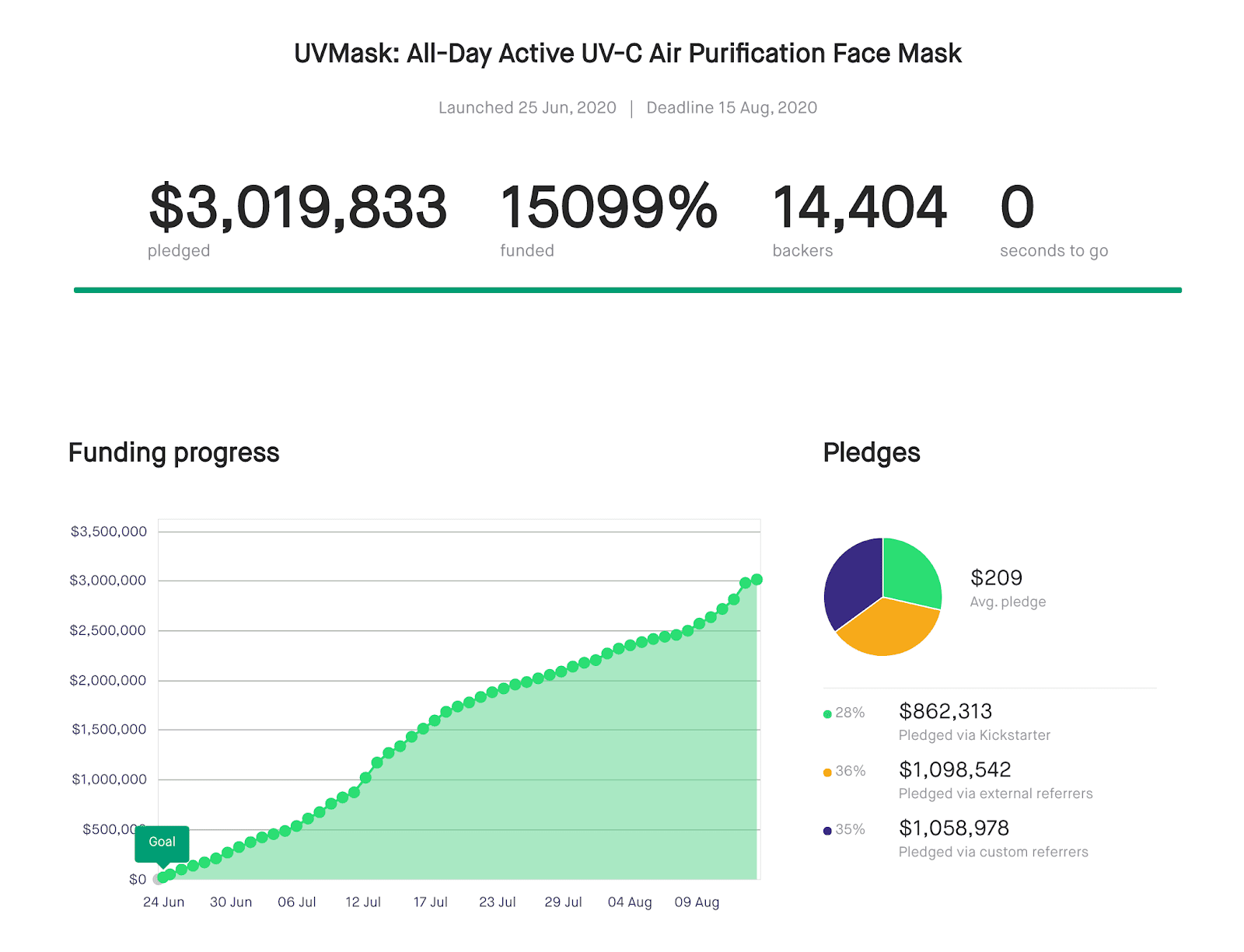Click the $3,000,000 y-axis label
The image size is (1244, 952).
(108, 581)
